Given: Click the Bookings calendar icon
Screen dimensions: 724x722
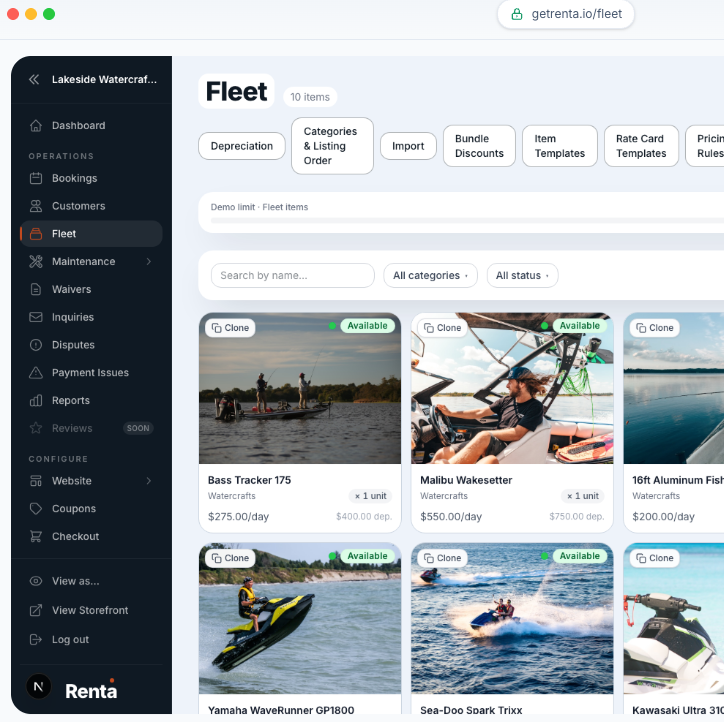Looking at the screenshot, I should pos(36,178).
